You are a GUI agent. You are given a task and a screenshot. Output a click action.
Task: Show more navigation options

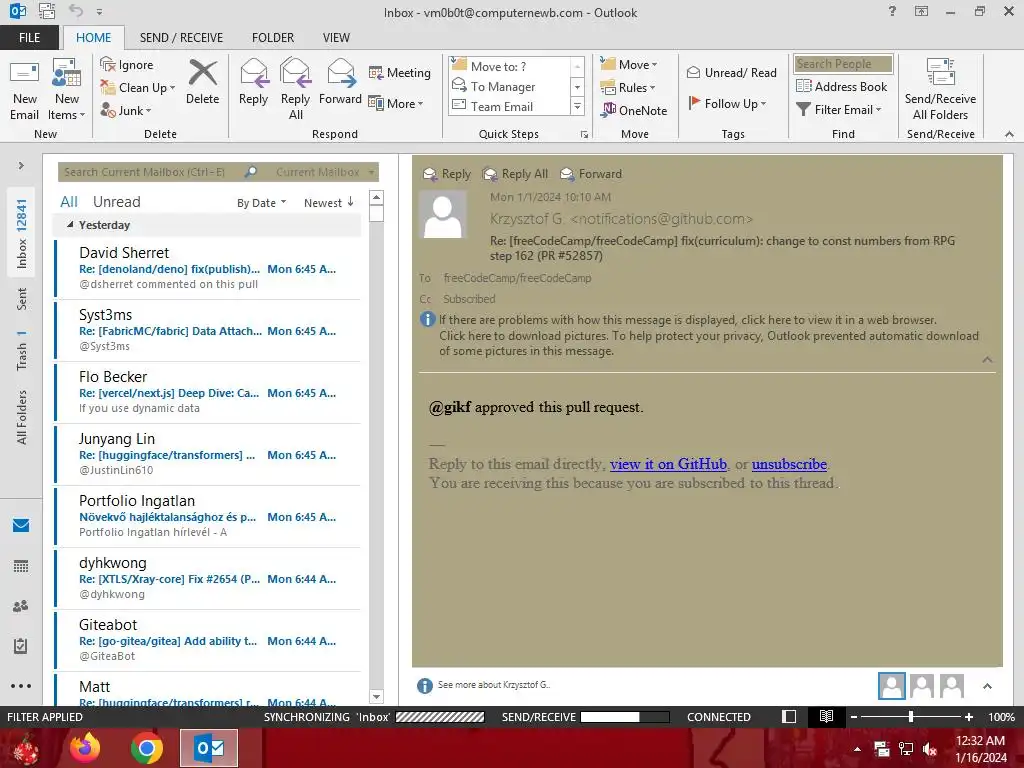point(21,686)
